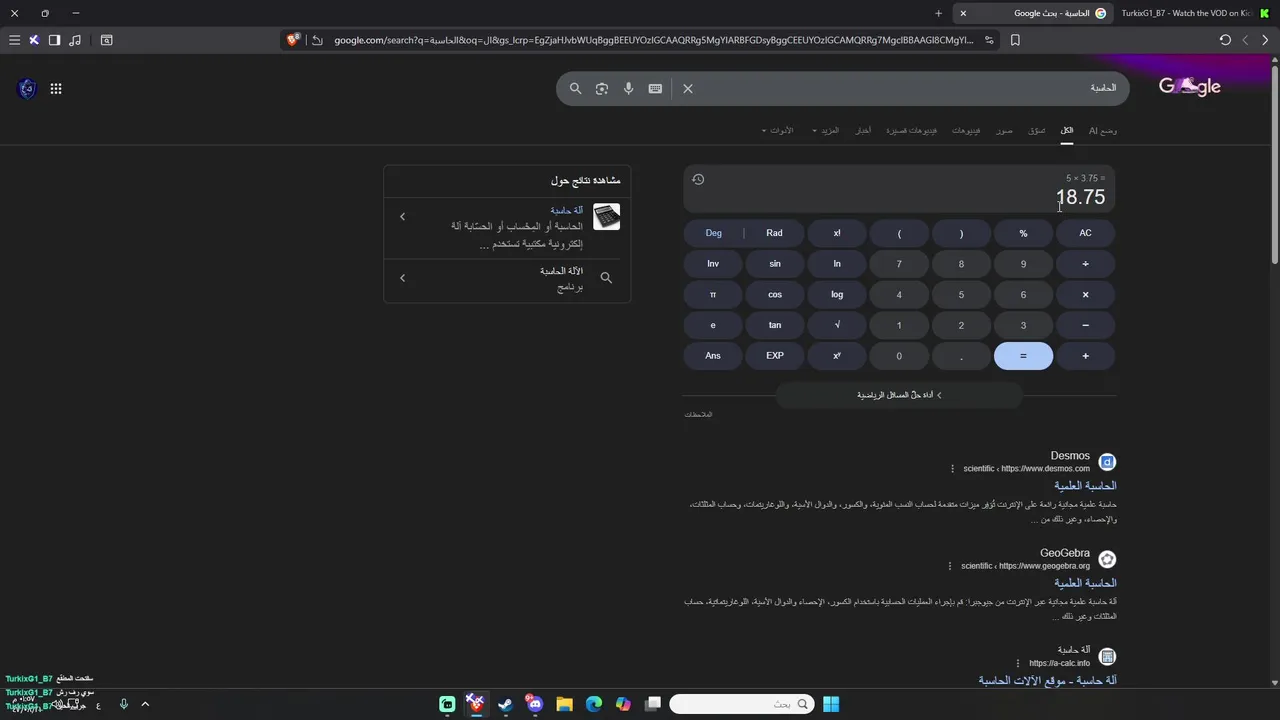Open new browser tab
This screenshot has width=1280, height=720.
[x=938, y=13]
